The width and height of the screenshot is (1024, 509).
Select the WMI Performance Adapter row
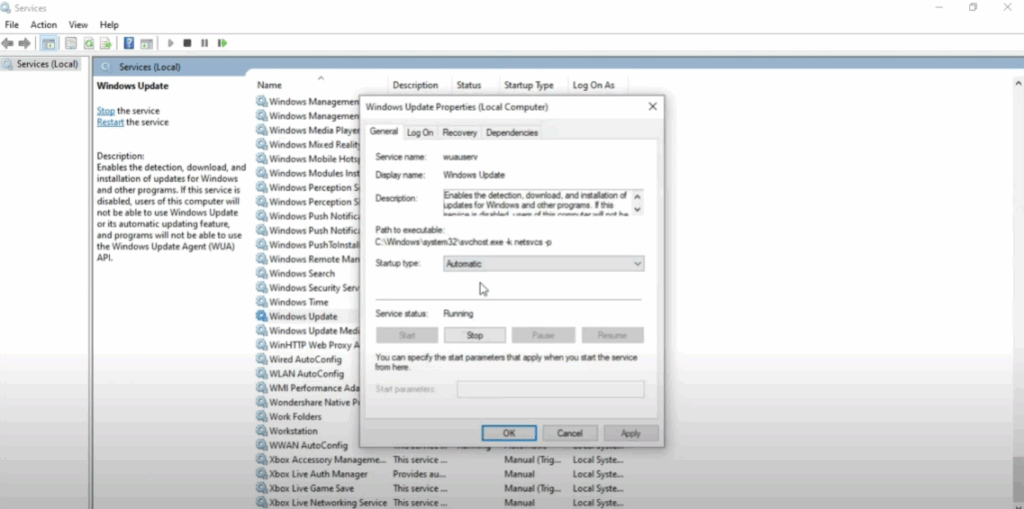(307, 388)
